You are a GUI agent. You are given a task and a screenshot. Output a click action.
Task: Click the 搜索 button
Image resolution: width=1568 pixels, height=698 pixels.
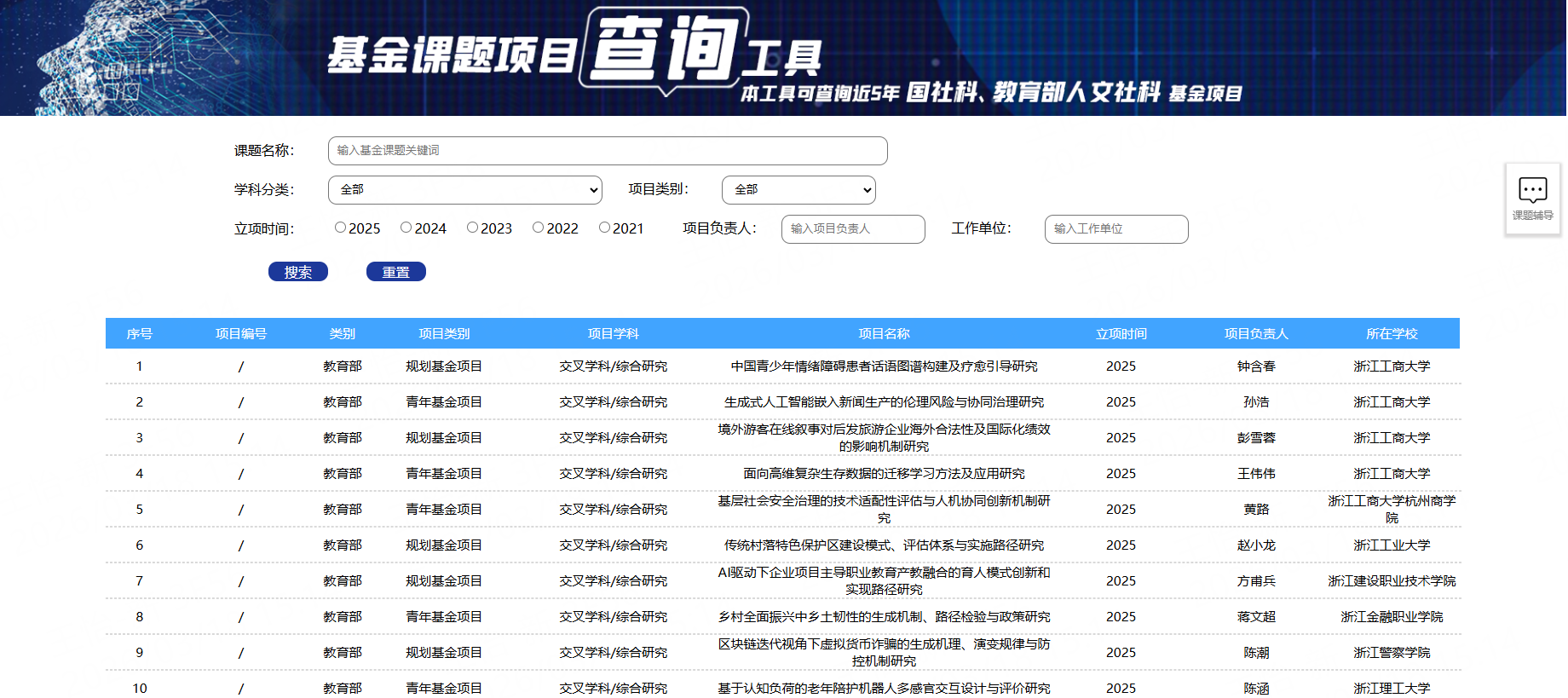tap(298, 272)
